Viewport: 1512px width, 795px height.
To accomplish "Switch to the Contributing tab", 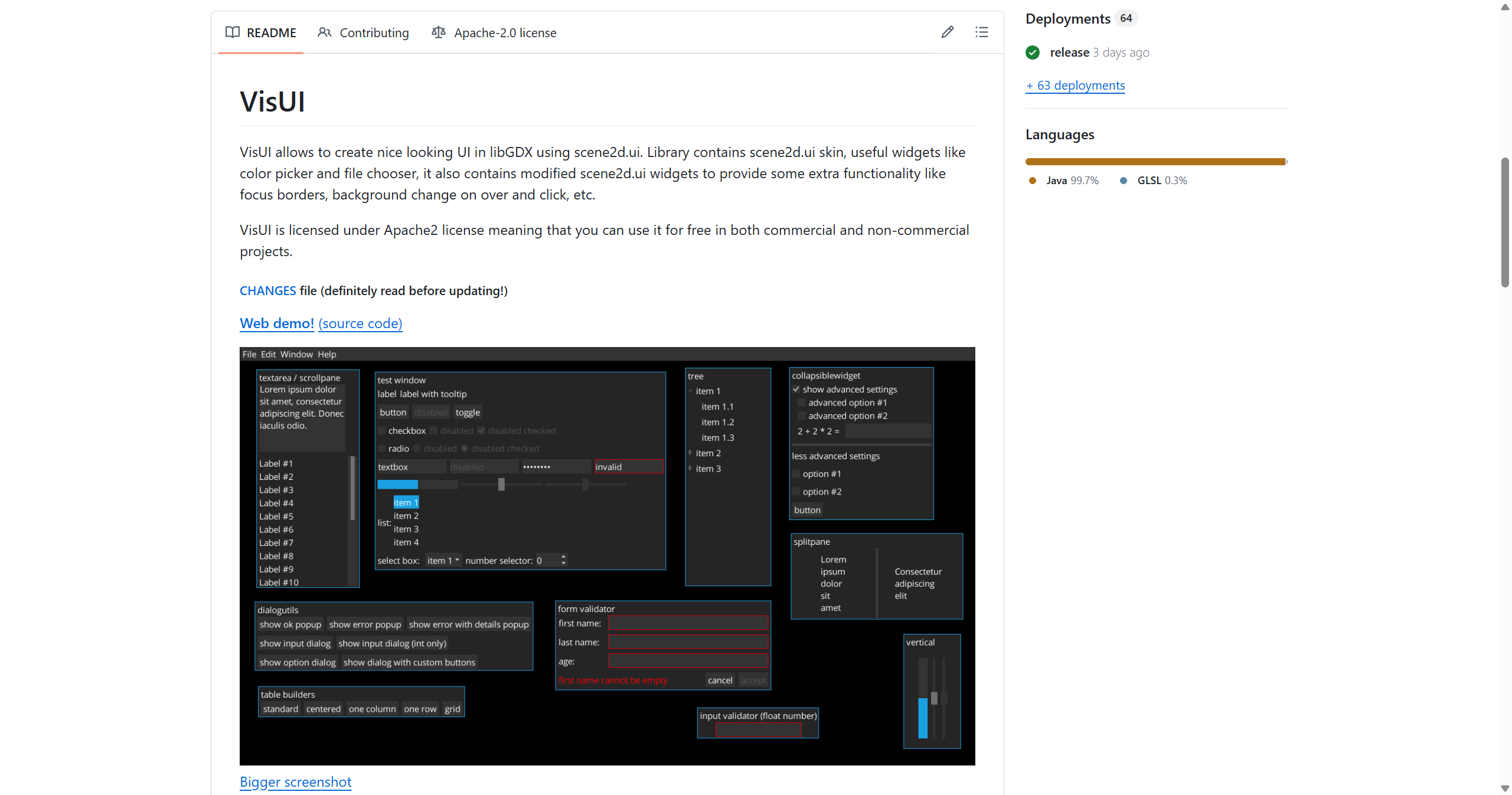I will (x=374, y=32).
